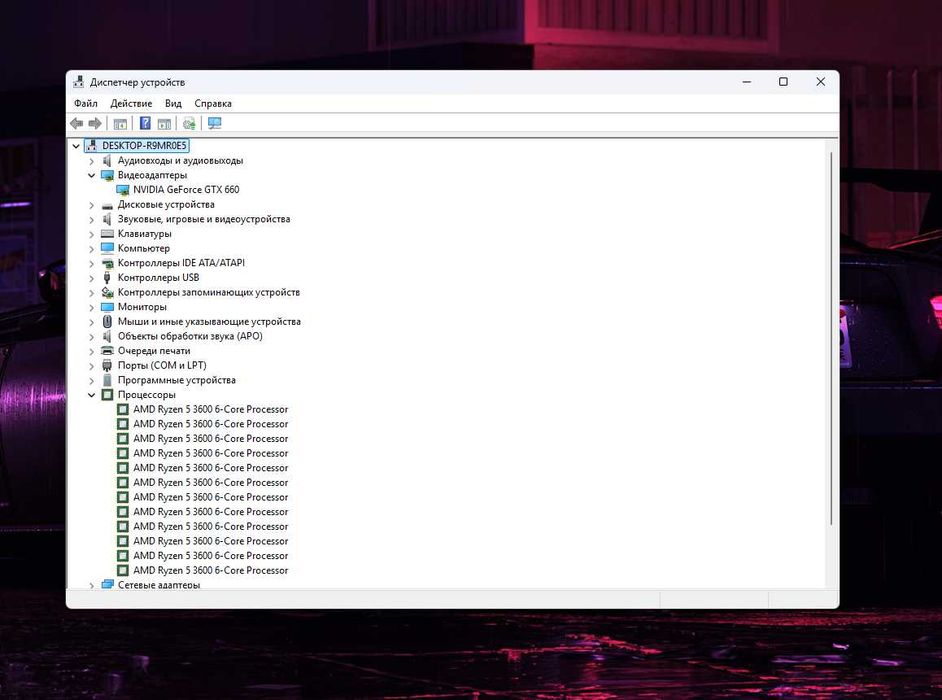Click the port icon beside Порты (COM и LPT)
The image size is (942, 700).
[107, 365]
